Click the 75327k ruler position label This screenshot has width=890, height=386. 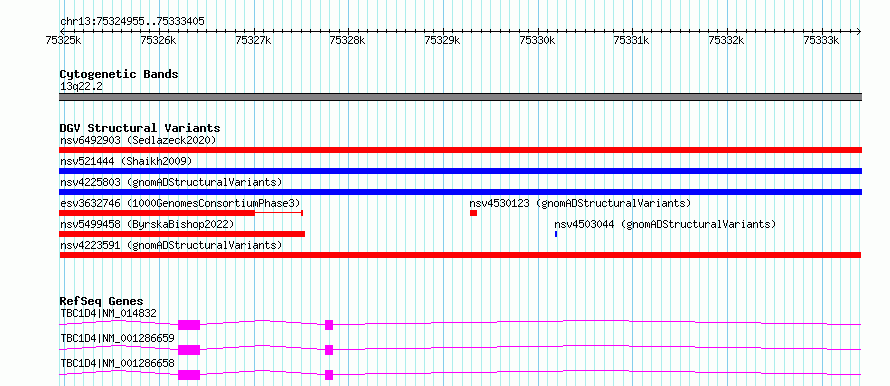[x=253, y=40]
